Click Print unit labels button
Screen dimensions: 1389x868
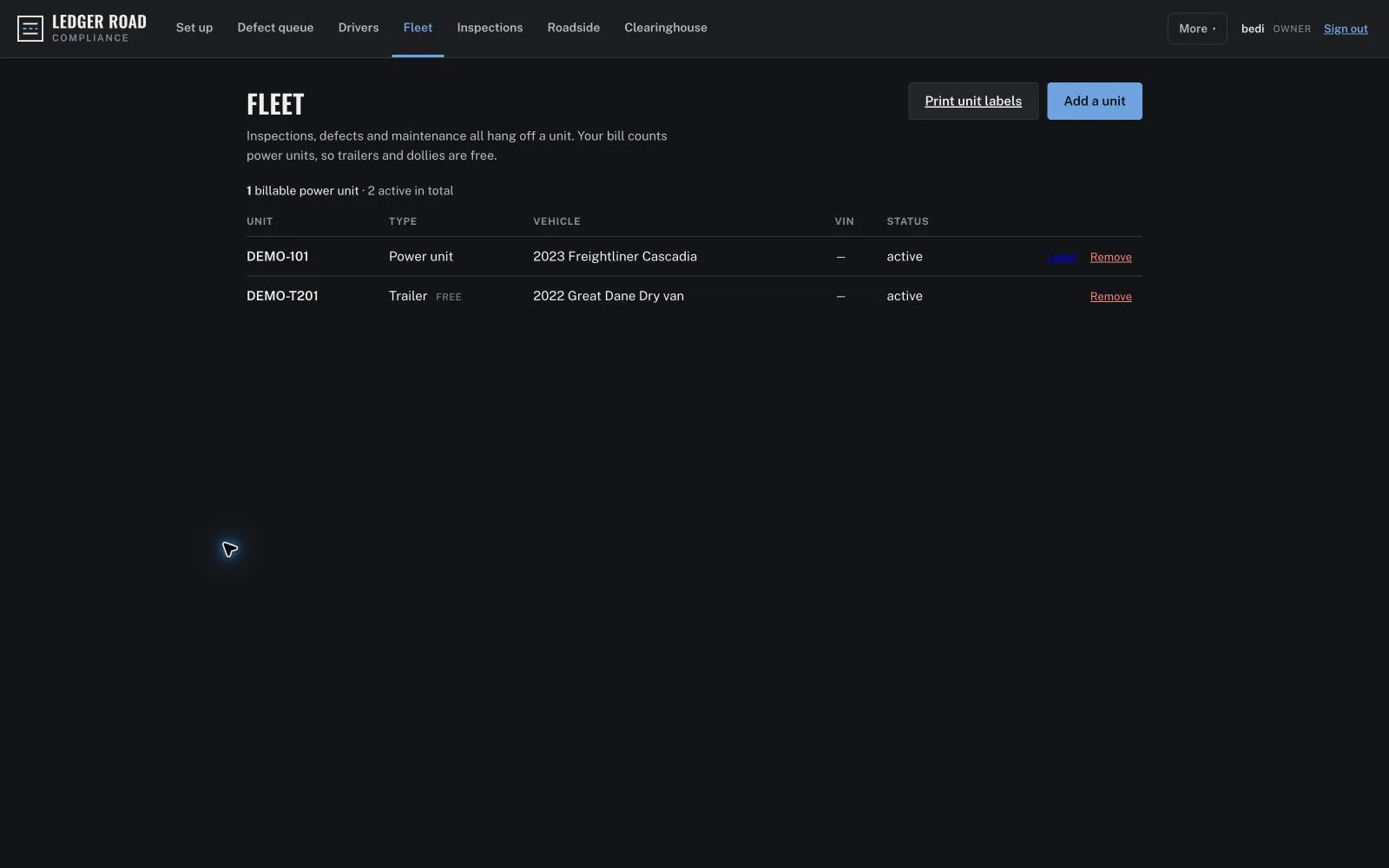(x=973, y=102)
